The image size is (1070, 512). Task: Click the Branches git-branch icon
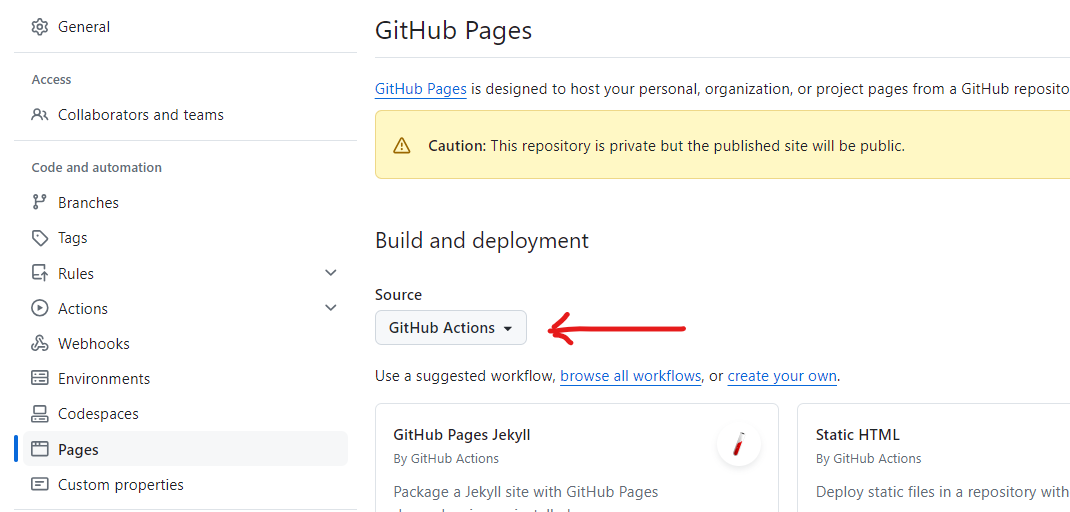pyautogui.click(x=40, y=203)
